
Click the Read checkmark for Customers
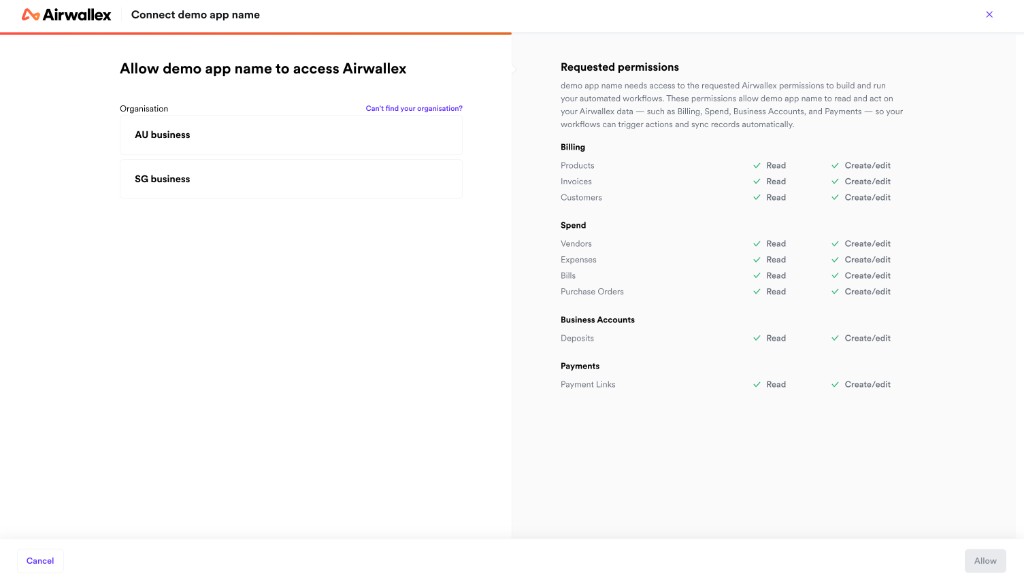pos(756,197)
